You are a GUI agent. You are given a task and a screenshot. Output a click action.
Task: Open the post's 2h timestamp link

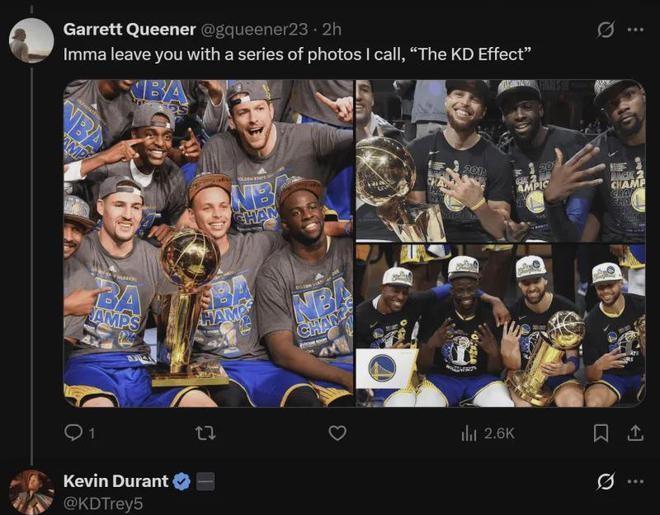pos(332,29)
